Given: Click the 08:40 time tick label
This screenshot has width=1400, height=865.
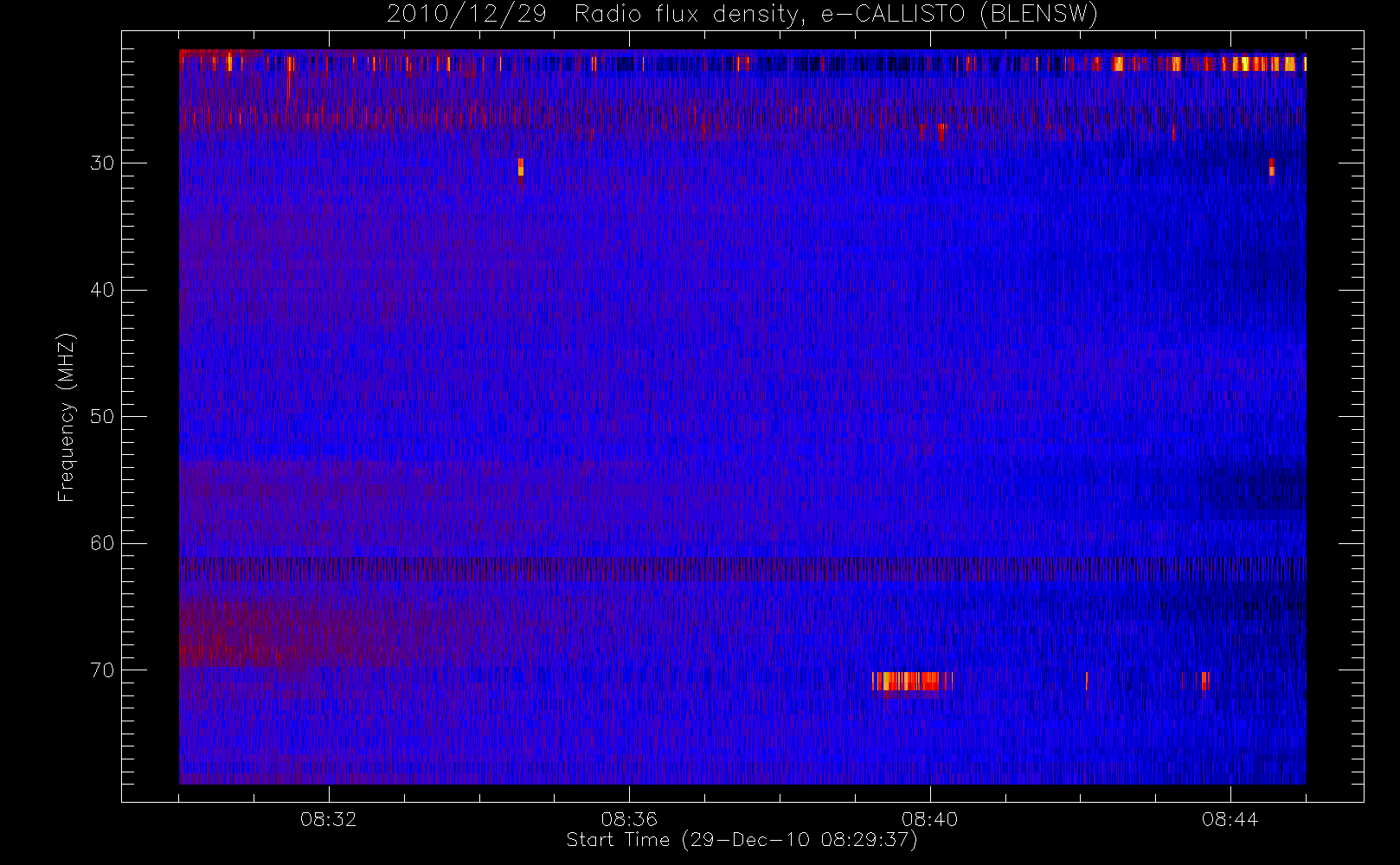Looking at the screenshot, I should [929, 819].
